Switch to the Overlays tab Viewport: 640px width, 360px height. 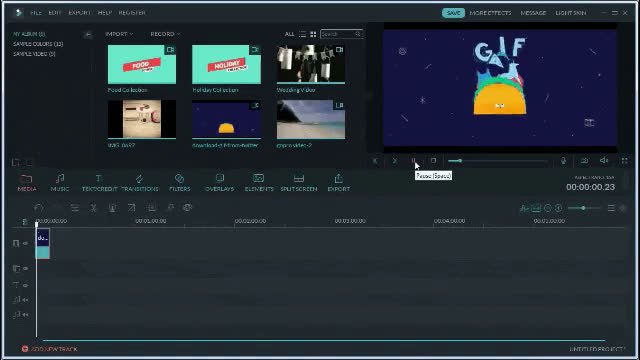(x=219, y=182)
